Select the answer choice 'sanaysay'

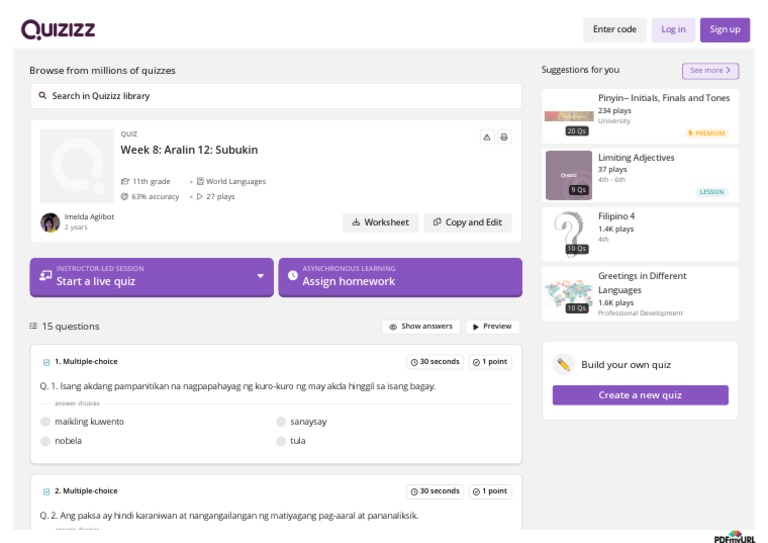[281, 422]
